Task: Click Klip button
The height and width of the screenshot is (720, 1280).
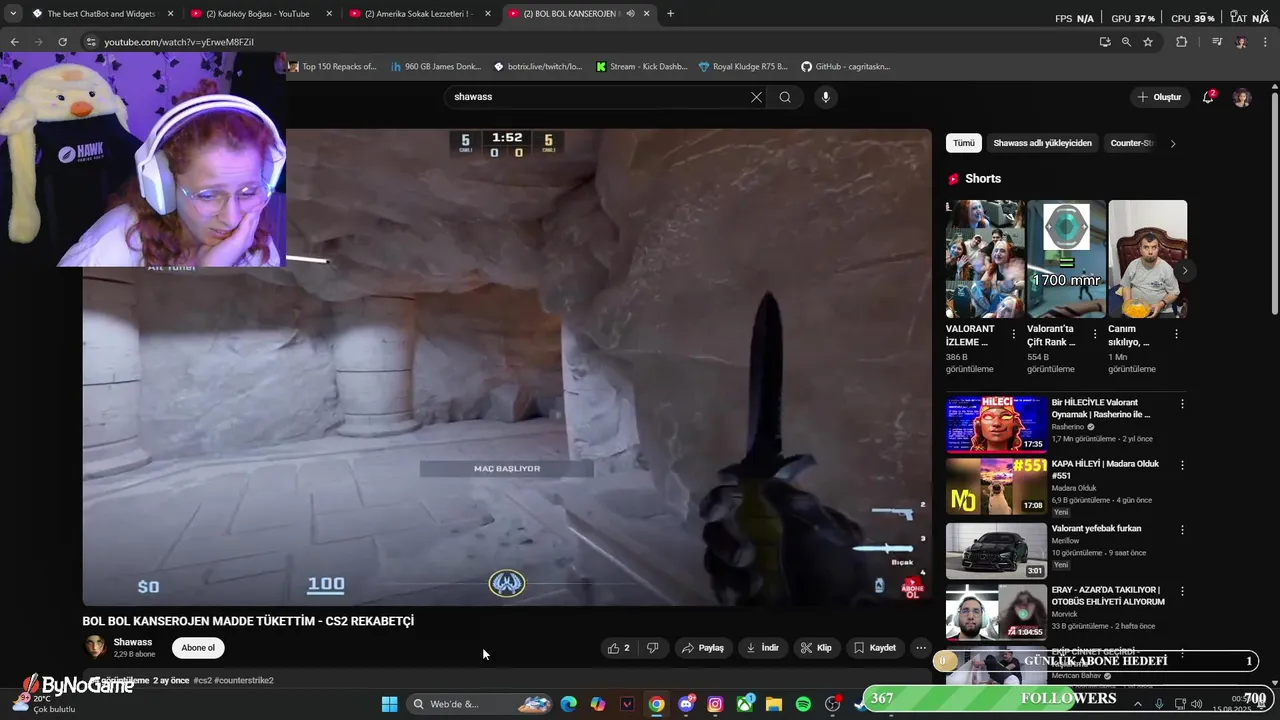Action: pos(816,648)
